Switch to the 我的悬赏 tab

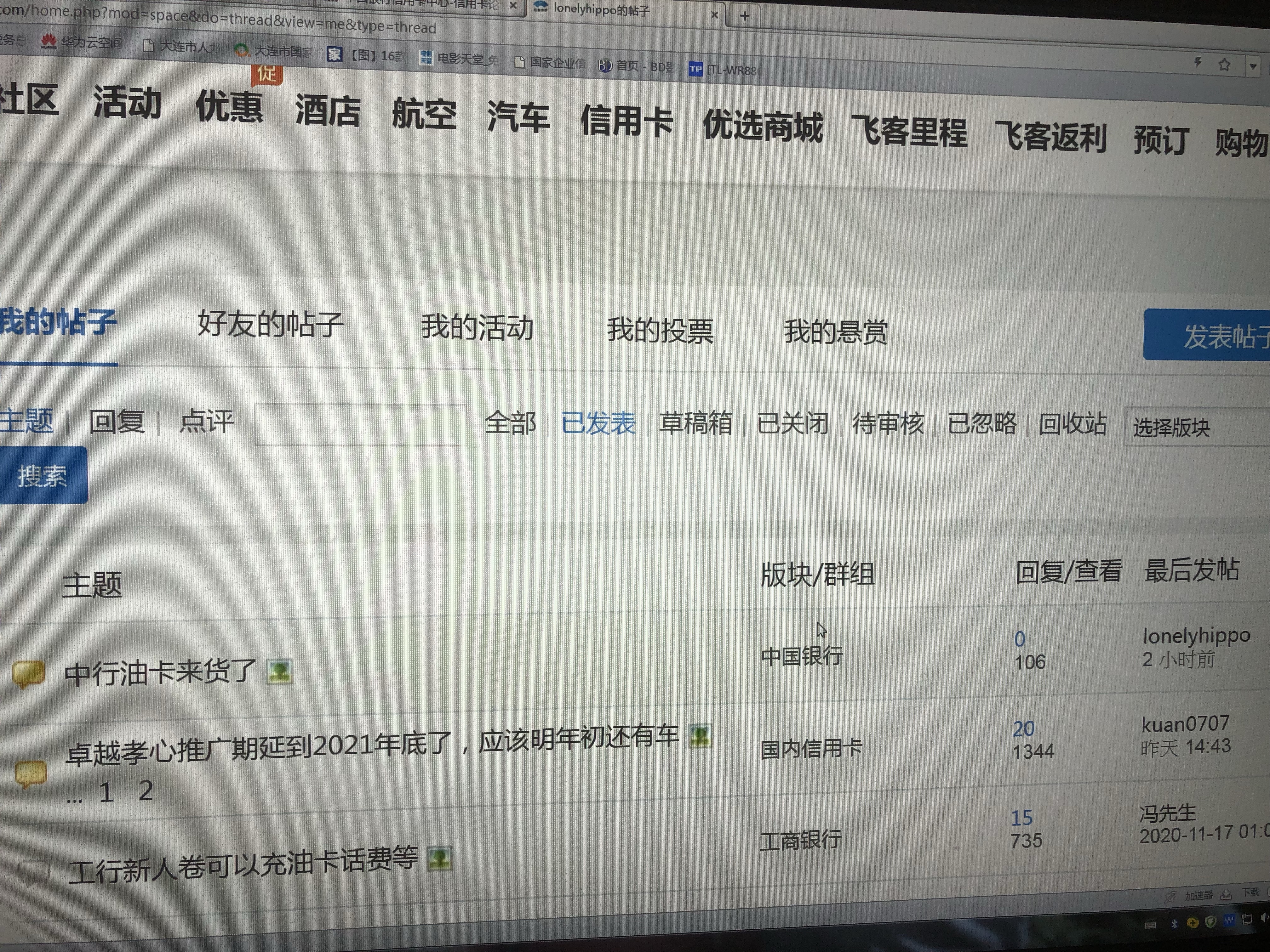tap(836, 332)
